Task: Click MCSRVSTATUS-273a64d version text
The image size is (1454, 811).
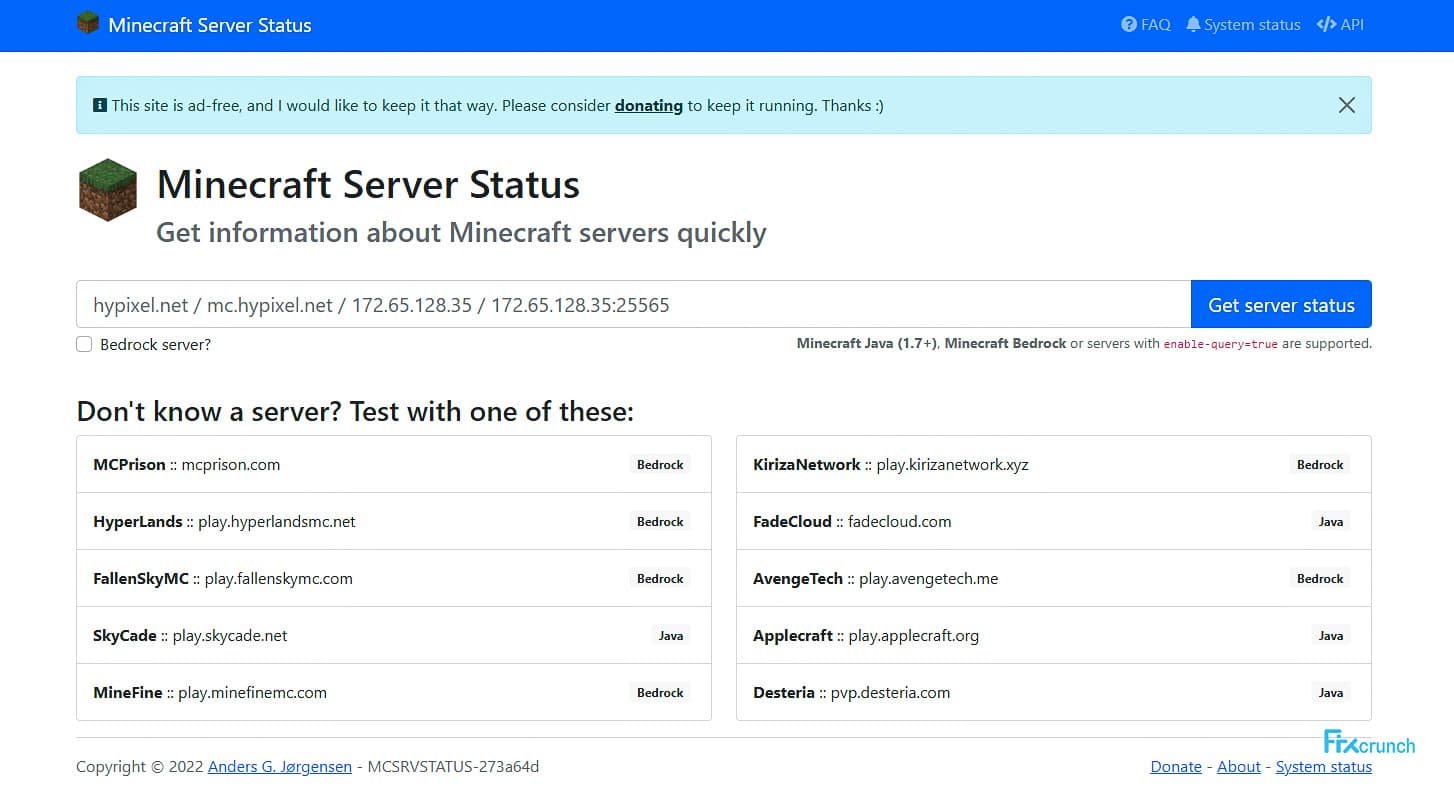Action: pos(454,767)
